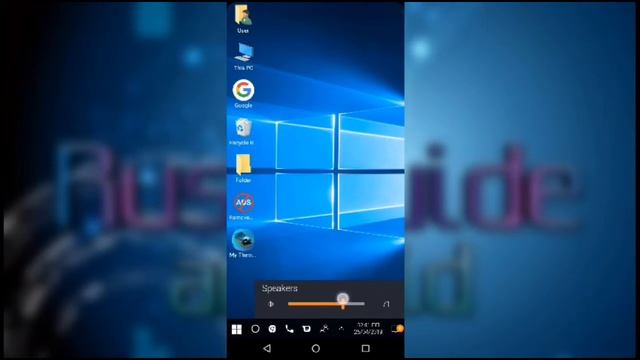640x360 pixels.
Task: Open the phone dialer taskbar icon
Action: pos(289,329)
